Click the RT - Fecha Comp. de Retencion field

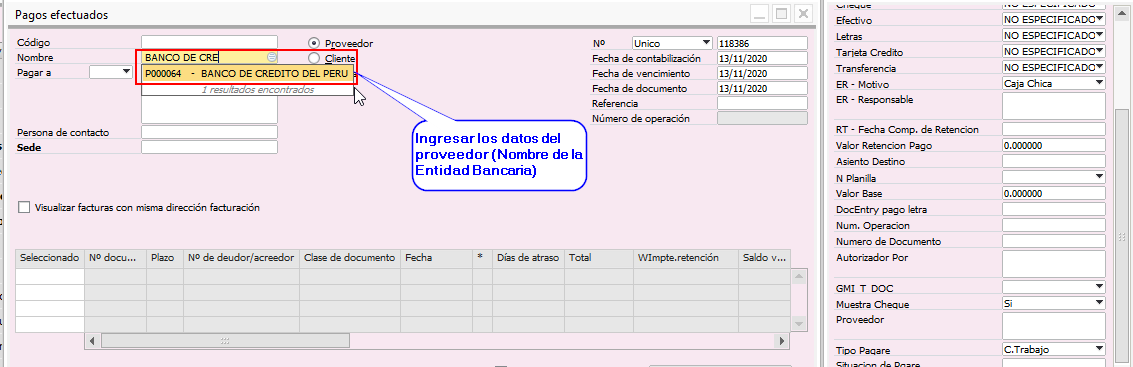[1054, 129]
